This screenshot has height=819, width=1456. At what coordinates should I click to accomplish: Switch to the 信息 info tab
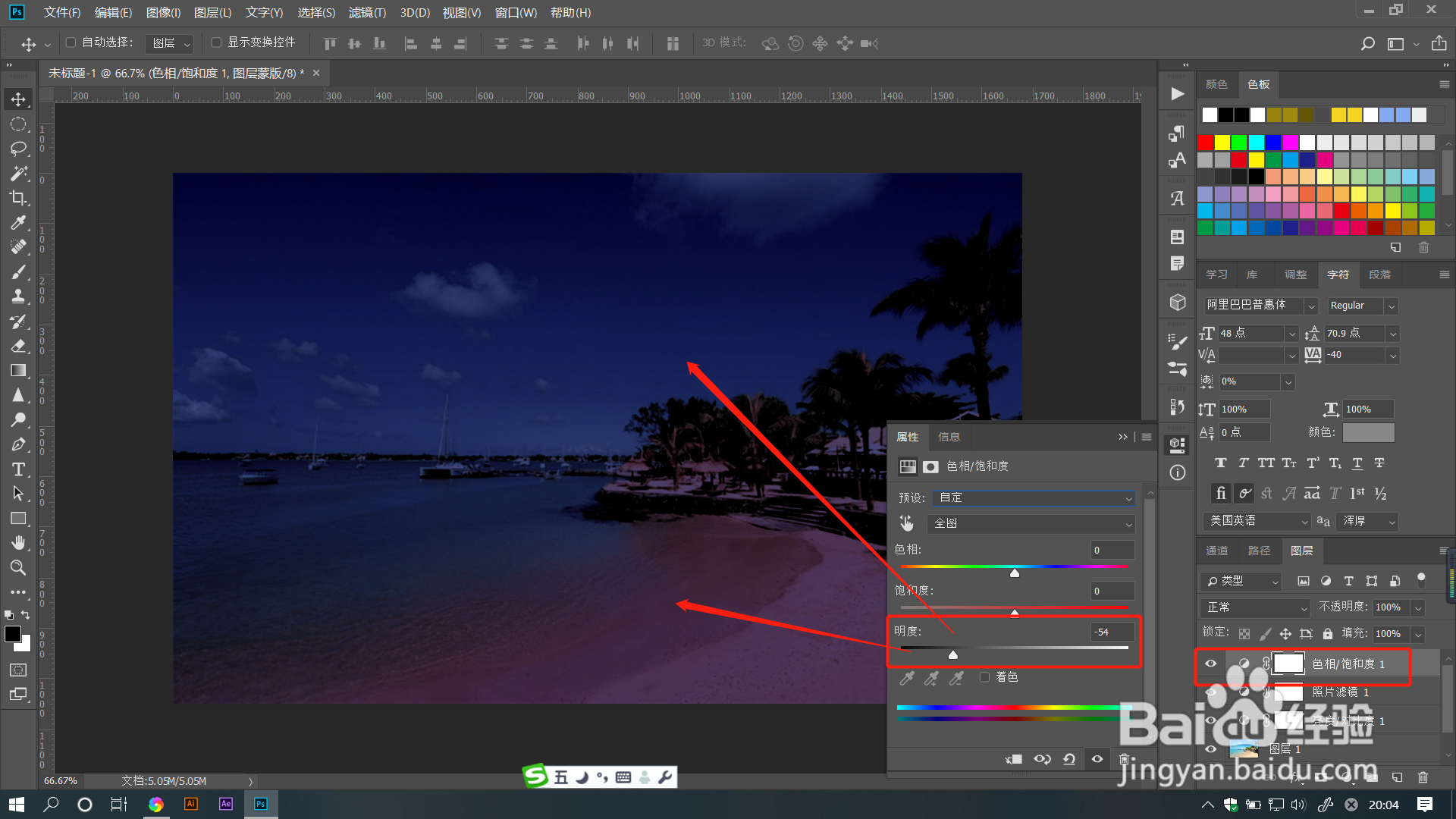(x=949, y=437)
